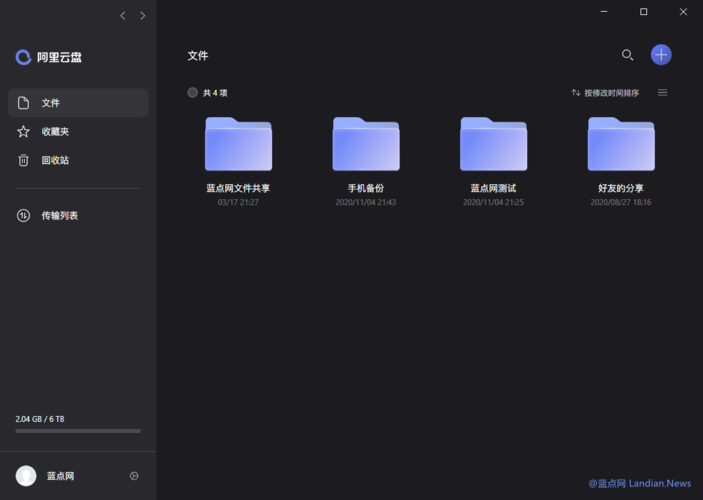Click the 传输列表 transfer icon
The width and height of the screenshot is (703, 500).
coord(23,216)
